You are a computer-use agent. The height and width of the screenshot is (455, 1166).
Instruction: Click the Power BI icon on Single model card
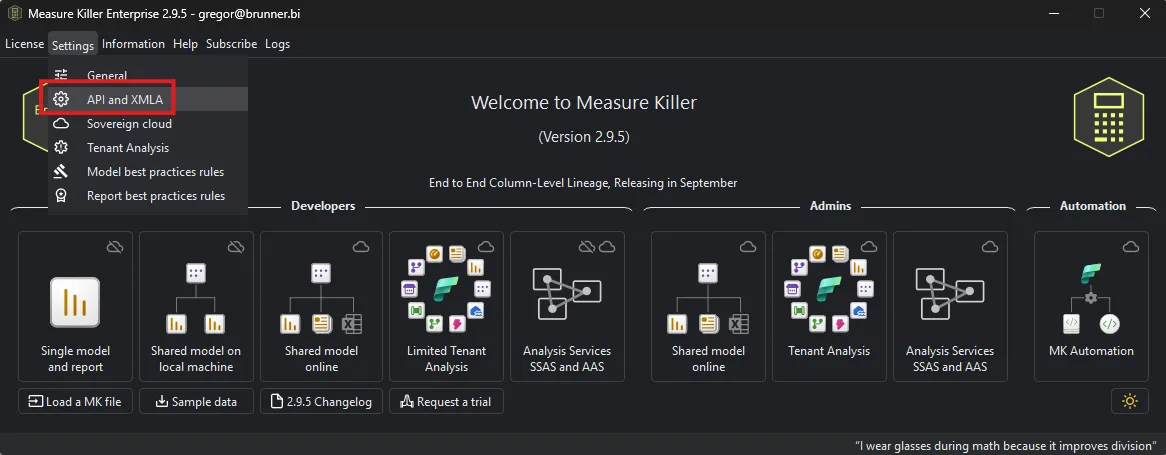(x=75, y=302)
